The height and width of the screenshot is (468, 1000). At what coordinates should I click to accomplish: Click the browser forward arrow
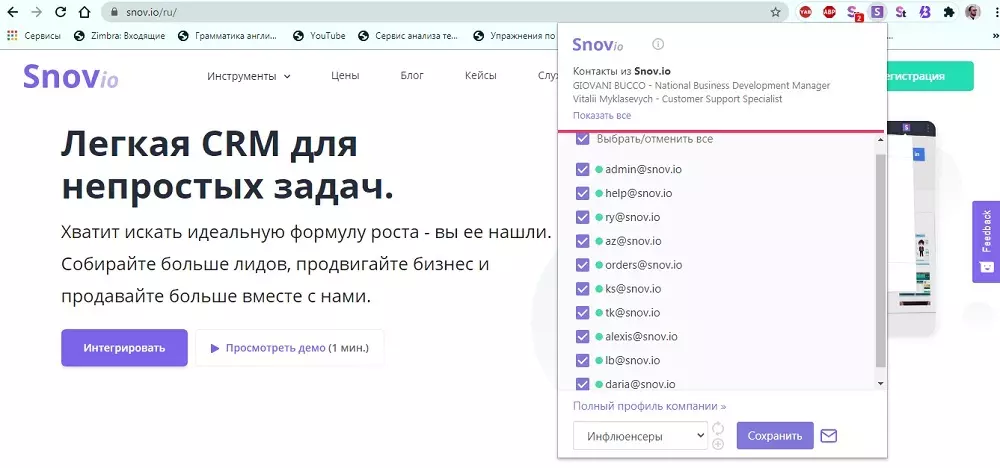pos(36,12)
